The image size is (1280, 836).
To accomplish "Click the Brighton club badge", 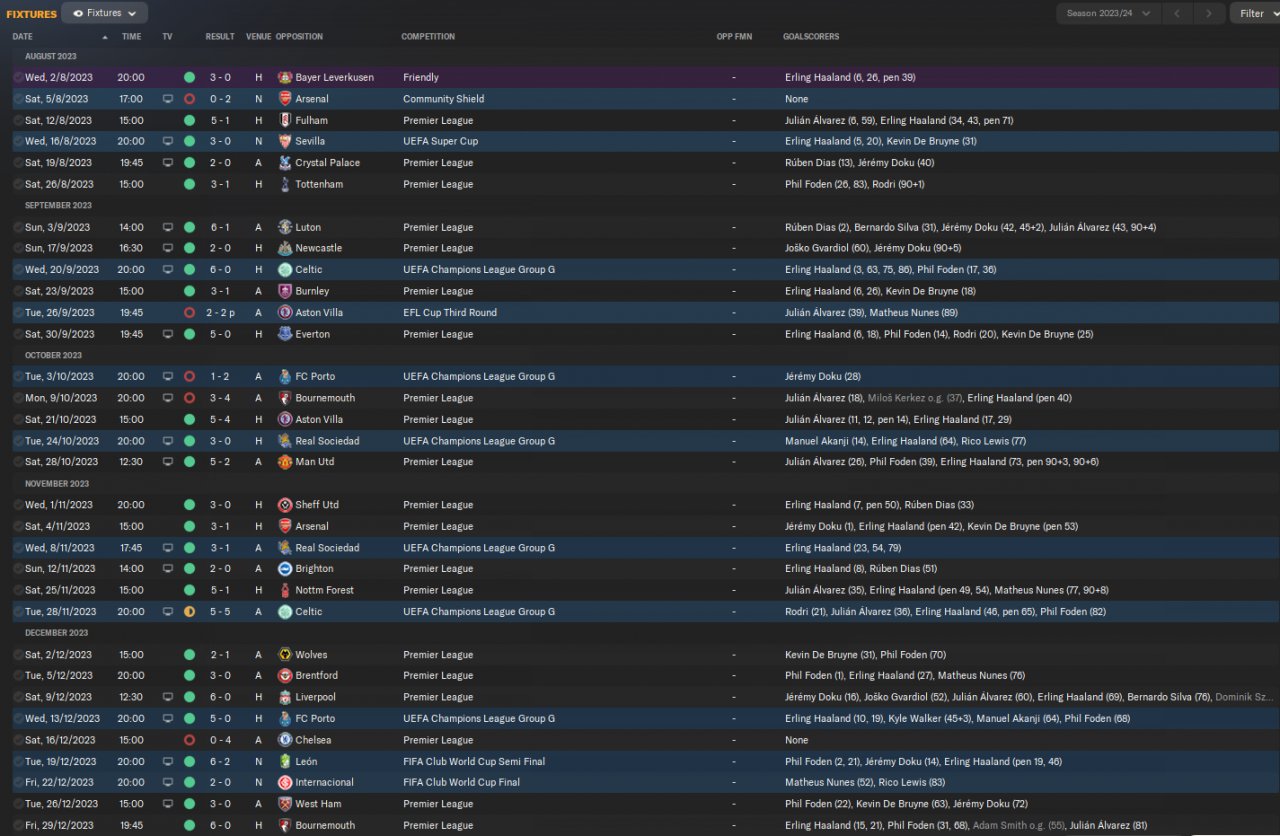I will tap(285, 569).
